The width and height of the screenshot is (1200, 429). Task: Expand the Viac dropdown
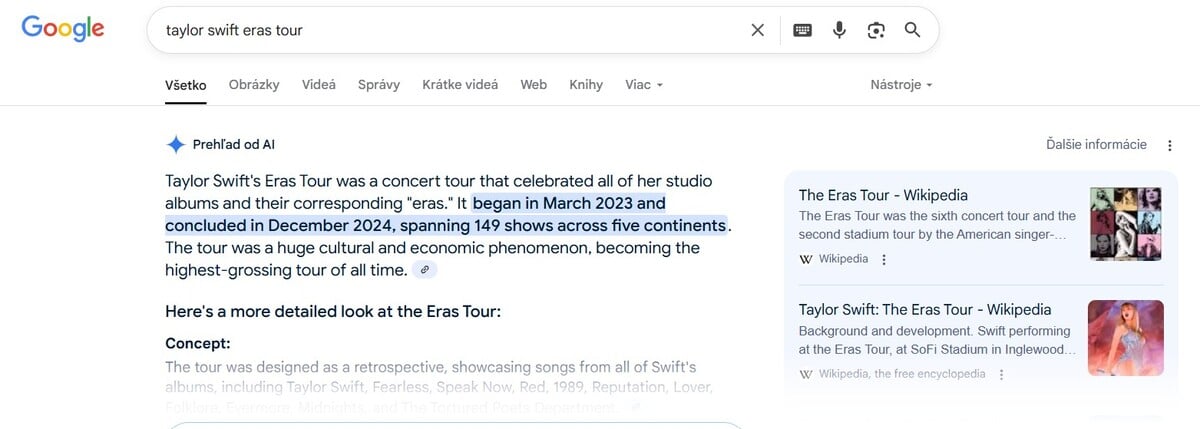[644, 85]
